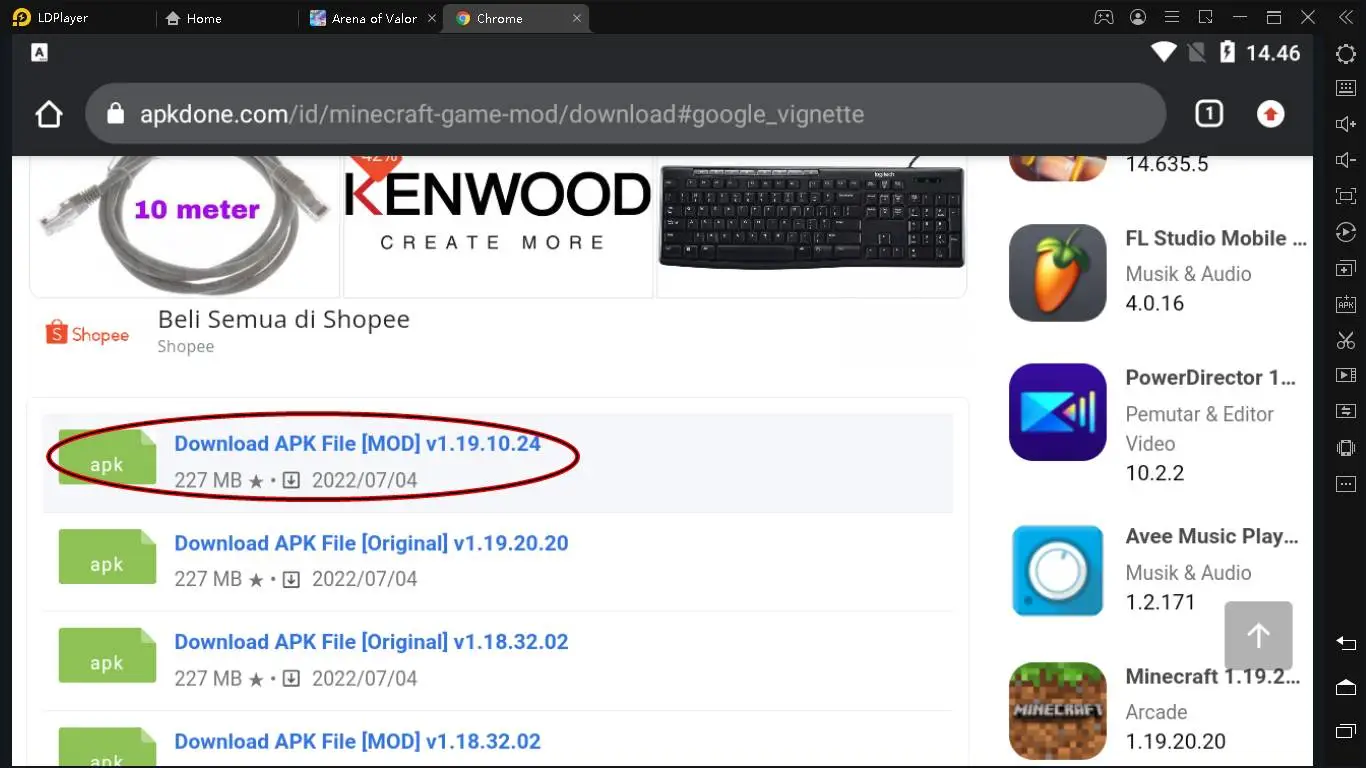Close the Arena of Valor tab
Image resolution: width=1366 pixels, height=768 pixels.
[x=432, y=18]
